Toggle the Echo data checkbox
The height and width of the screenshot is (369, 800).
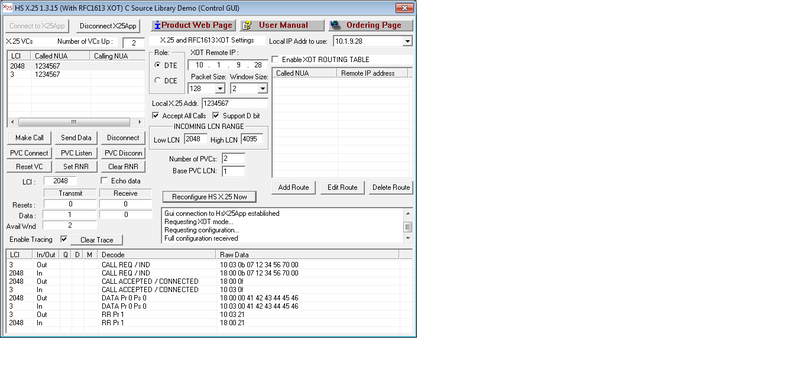(105, 181)
